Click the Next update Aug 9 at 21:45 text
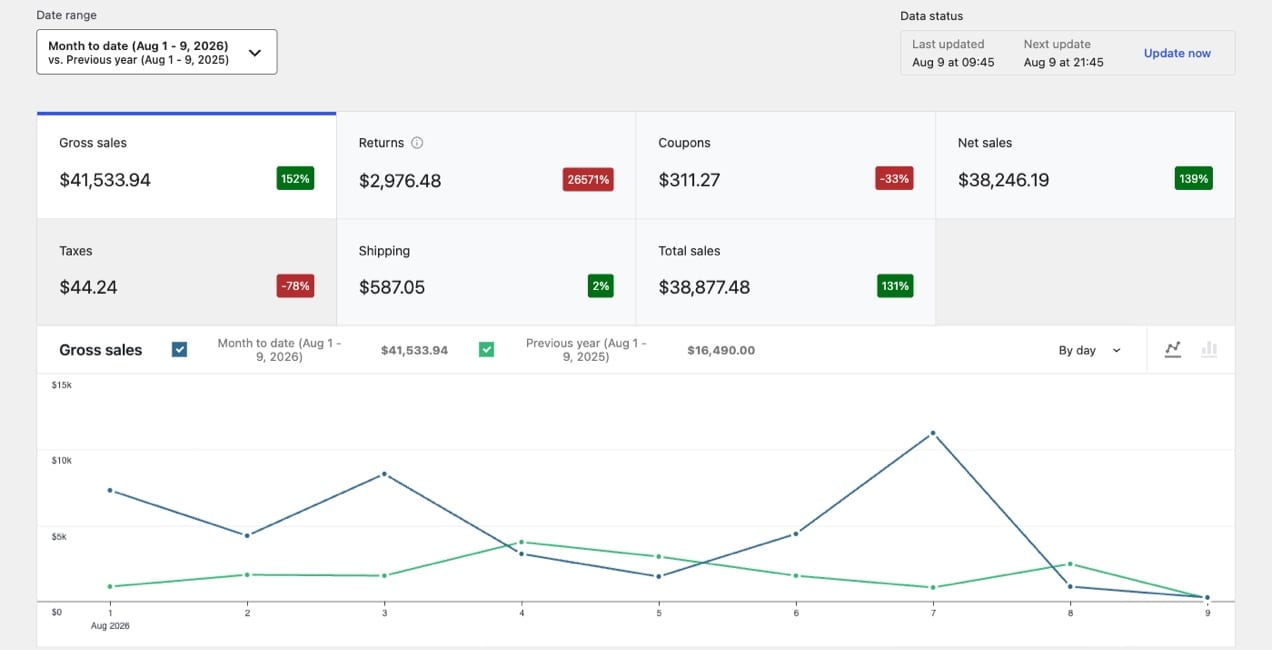 (x=1064, y=53)
